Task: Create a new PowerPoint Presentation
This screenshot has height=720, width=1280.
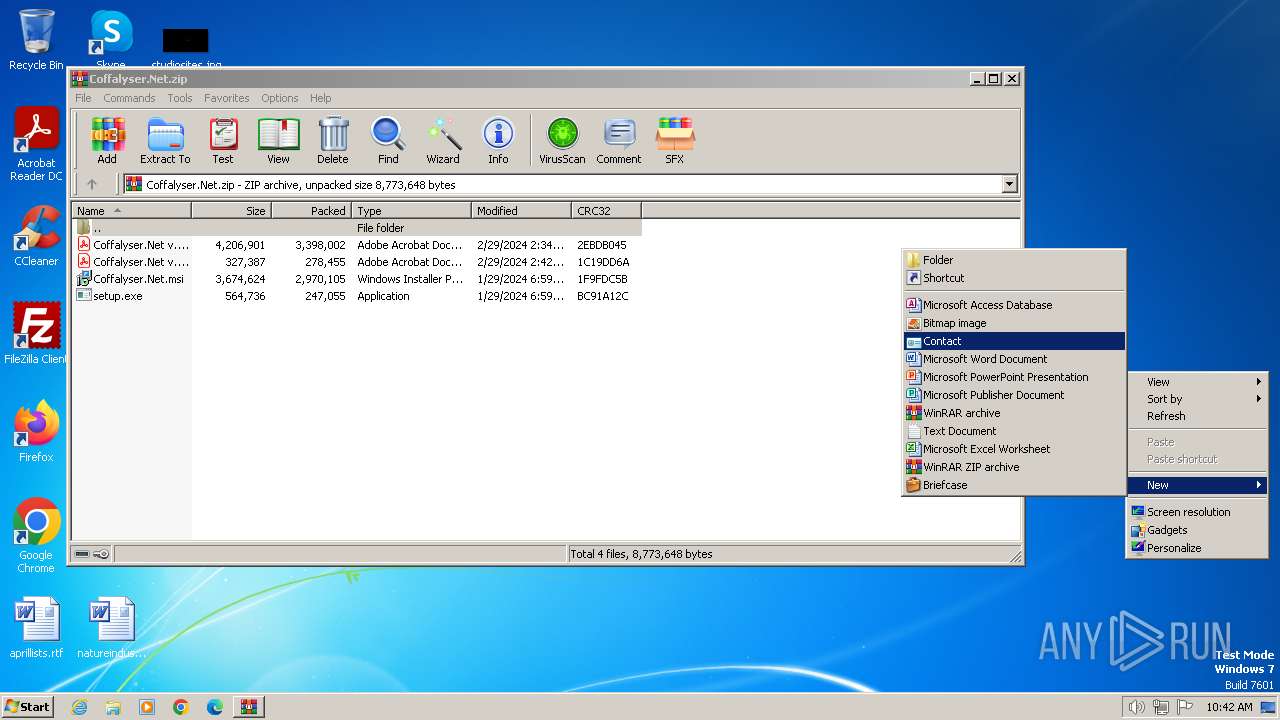Action: (x=1014, y=377)
